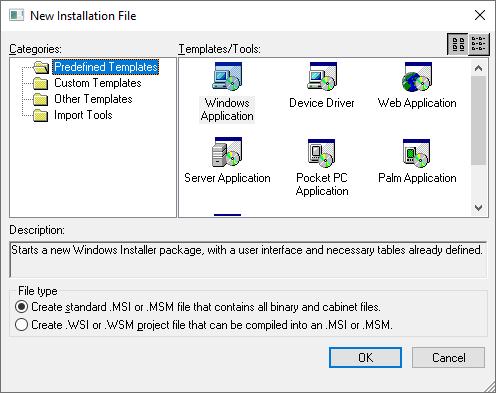This screenshot has height=393, width=496.
Task: Switch to large icons view
Action: (x=458, y=44)
